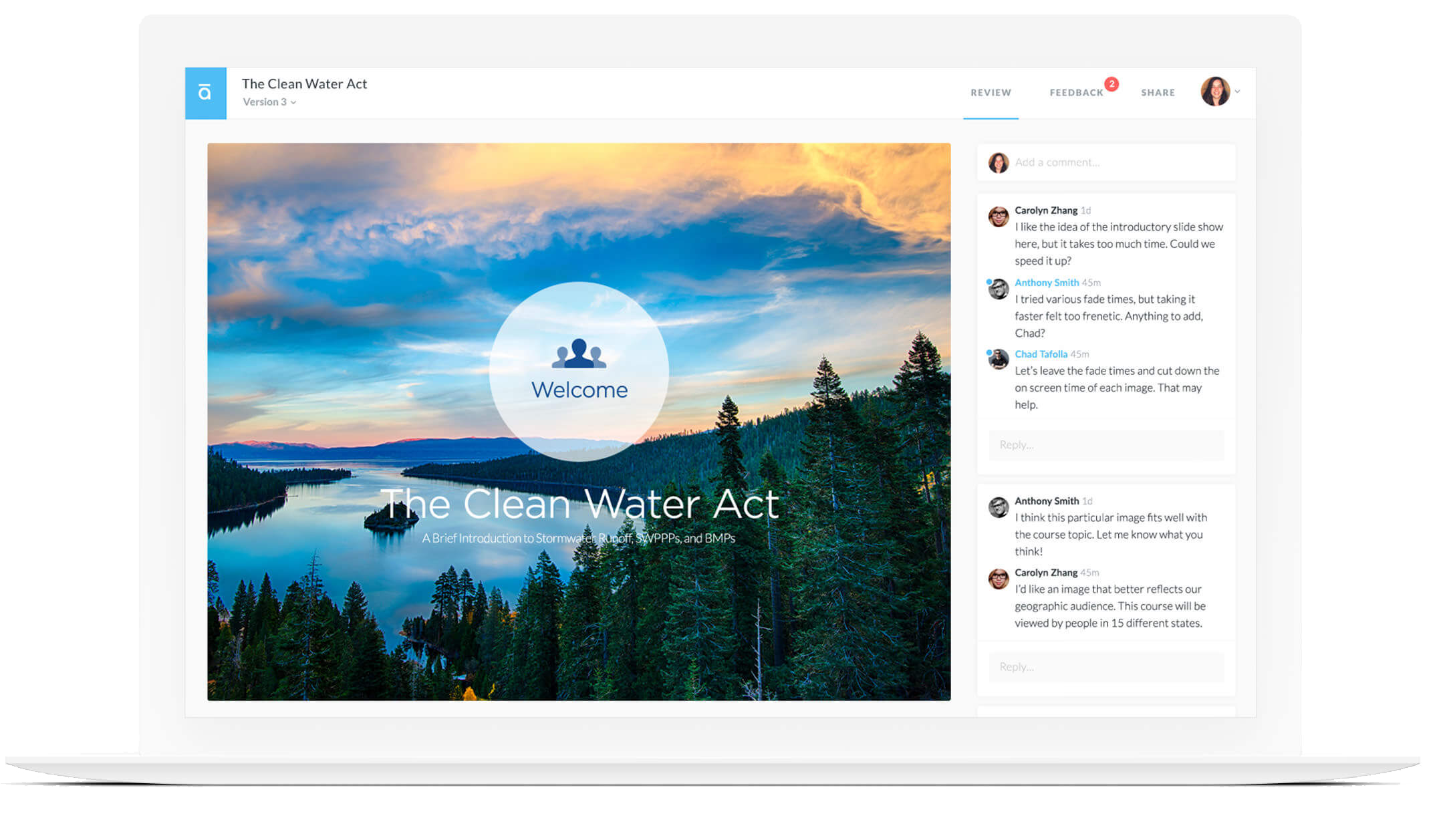Click comment 'I tried various fade times'
Image resolution: width=1441 pixels, height=840 pixels.
point(1108,316)
